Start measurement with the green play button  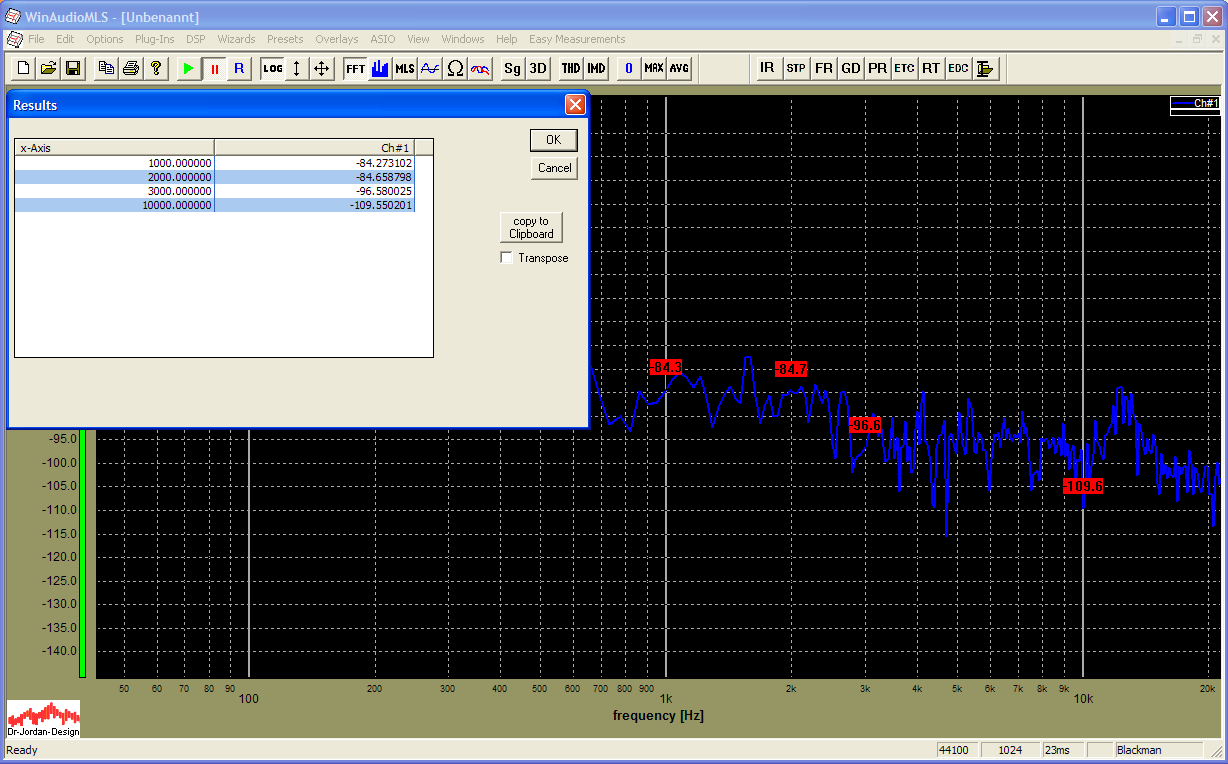pos(188,68)
